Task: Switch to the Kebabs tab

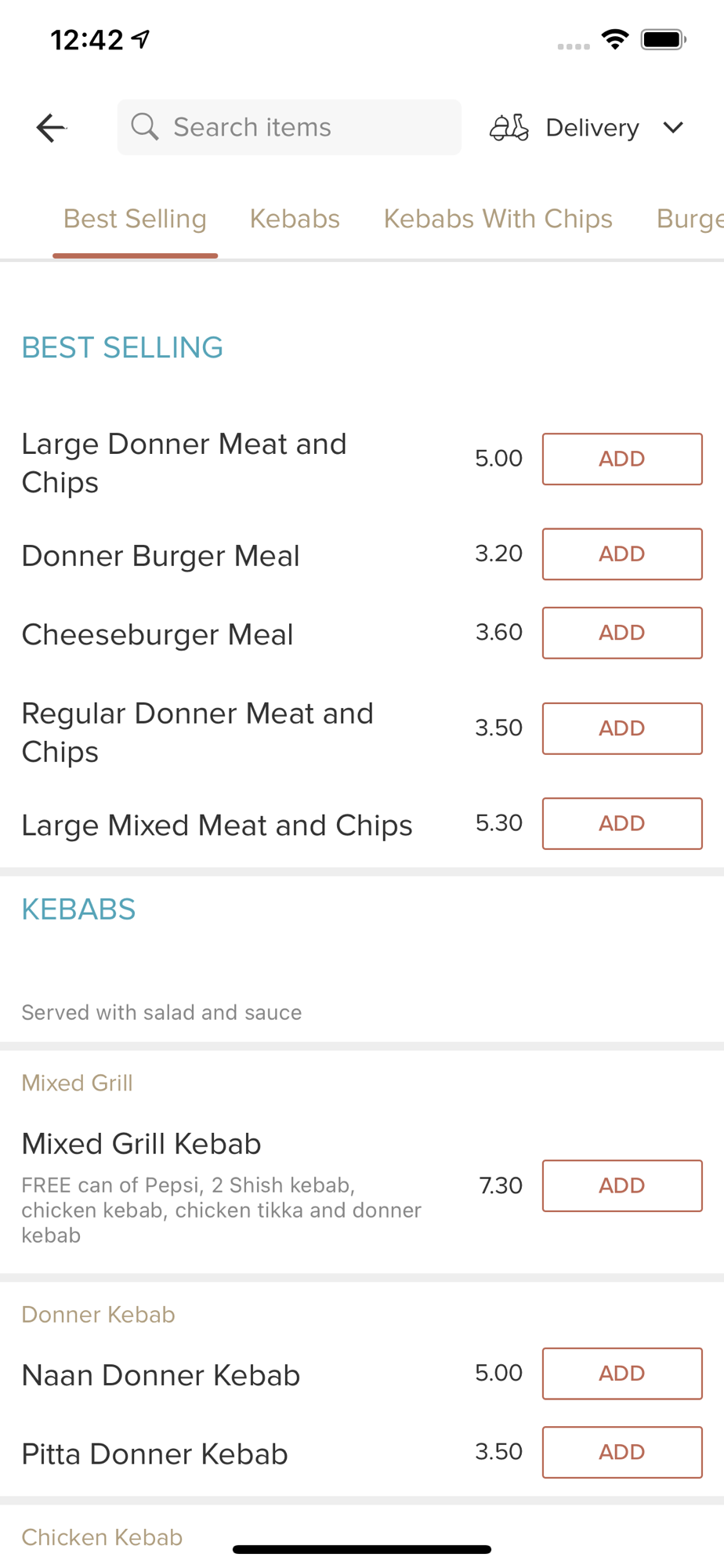Action: pyautogui.click(x=295, y=219)
